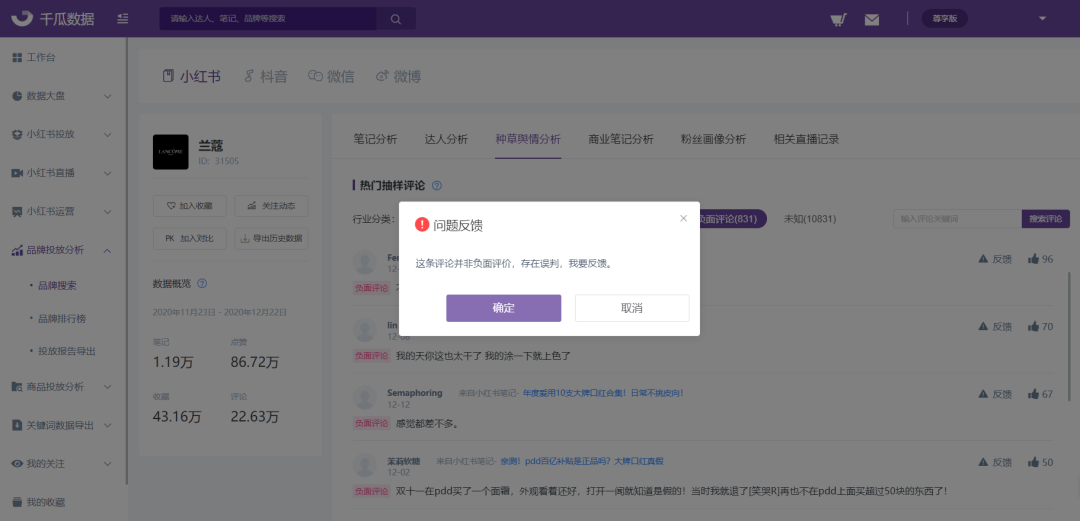
Task: Open note link 年度爱用10支大牌口红合集
Action: (x=603, y=393)
